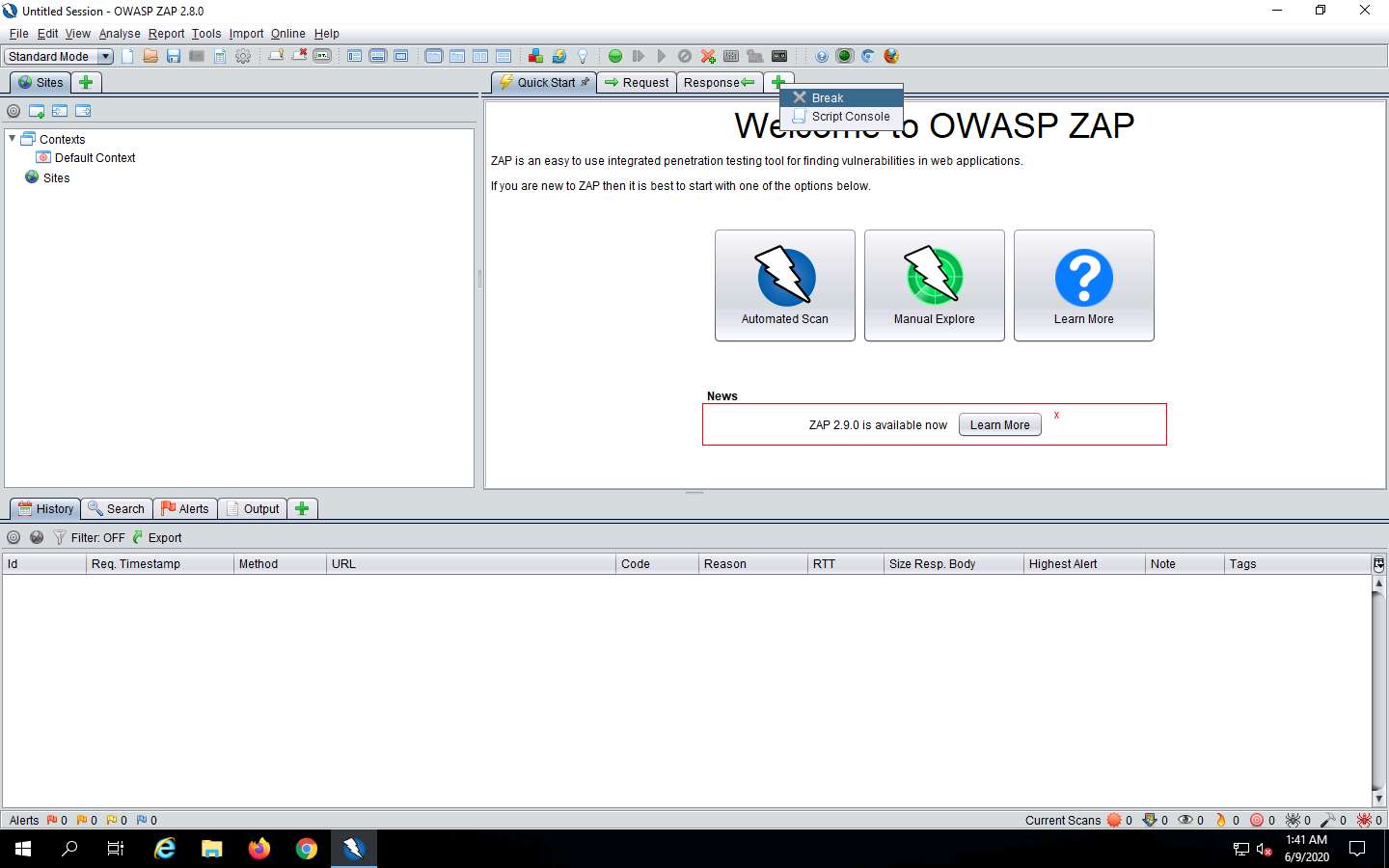Click Learn More in News box

pyautogui.click(x=1000, y=424)
